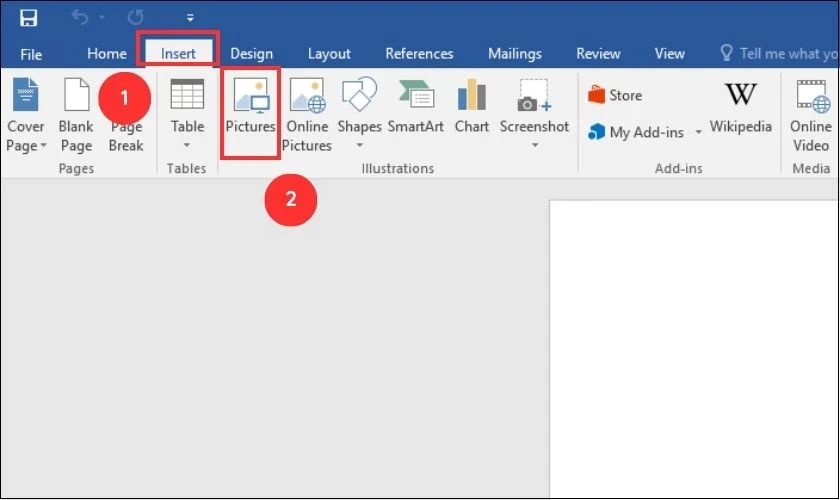The height and width of the screenshot is (500, 840).
Task: Click the Cover Page icon
Action: 25,98
